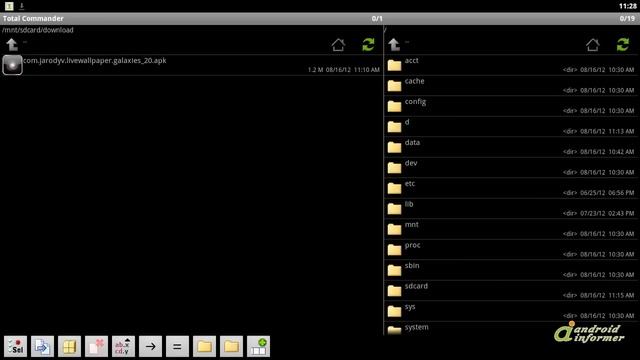Open file com.jarodyv.livewallpaper.galaxies_20.apk

95,60
